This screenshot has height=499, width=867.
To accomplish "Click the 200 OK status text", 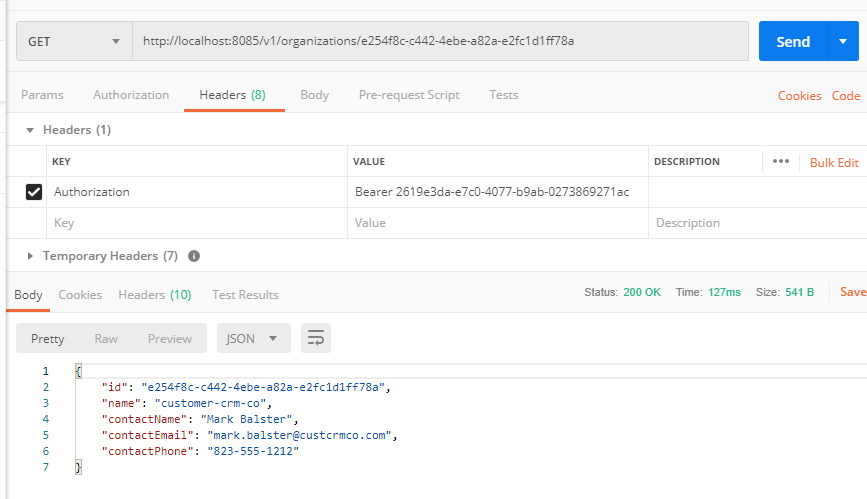I will point(642,292).
